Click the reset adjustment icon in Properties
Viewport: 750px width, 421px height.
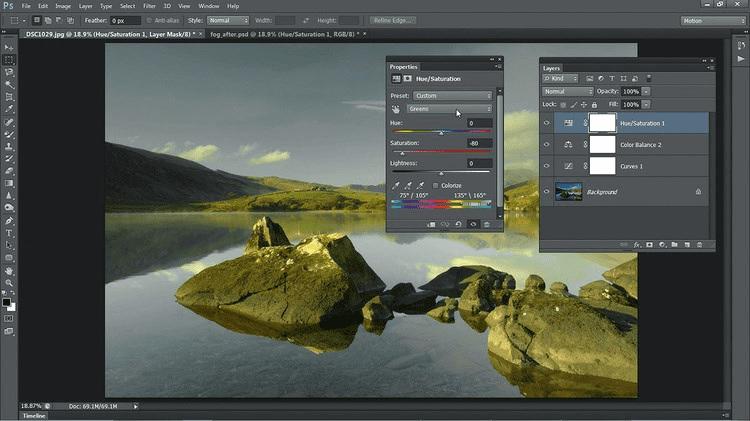(458, 224)
